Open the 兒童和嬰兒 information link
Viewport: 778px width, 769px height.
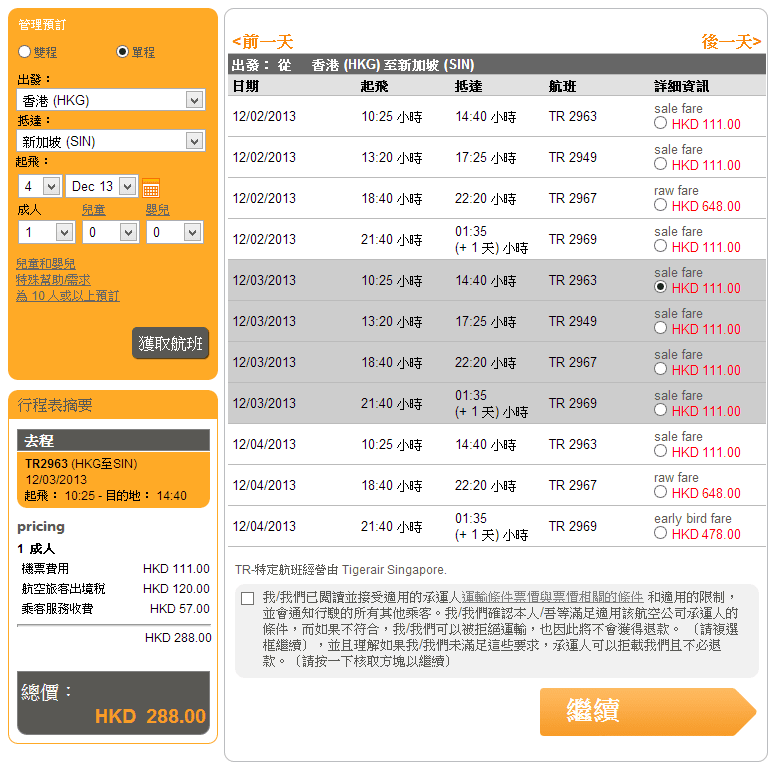[46, 264]
